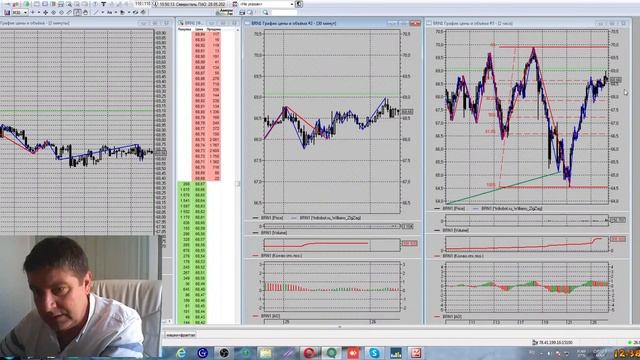This screenshot has width=640, height=360.
Task: Open the dropdown arrow beside the Aa tool
Action: pos(116,12)
